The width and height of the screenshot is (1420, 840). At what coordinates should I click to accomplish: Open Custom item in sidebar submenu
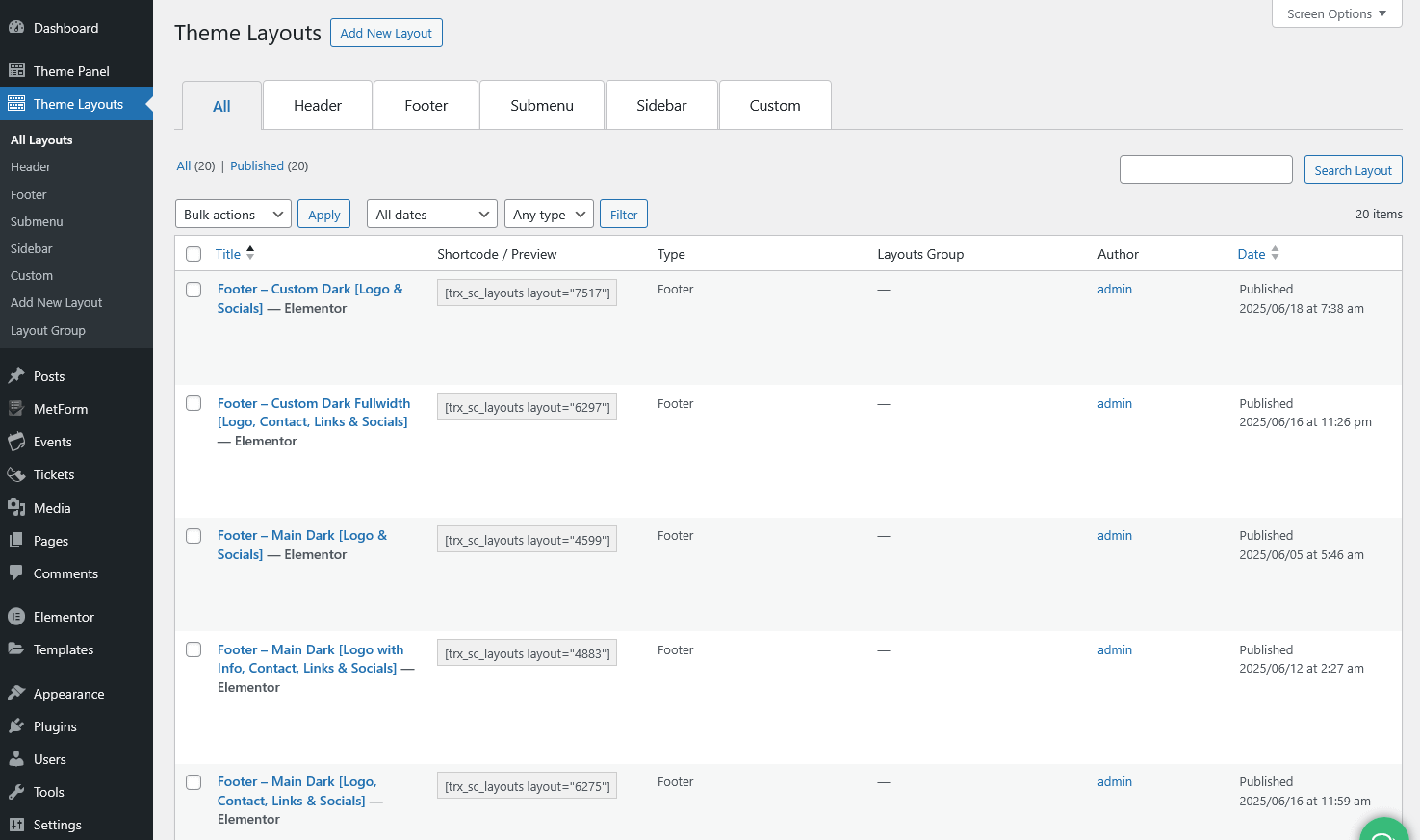click(x=32, y=275)
